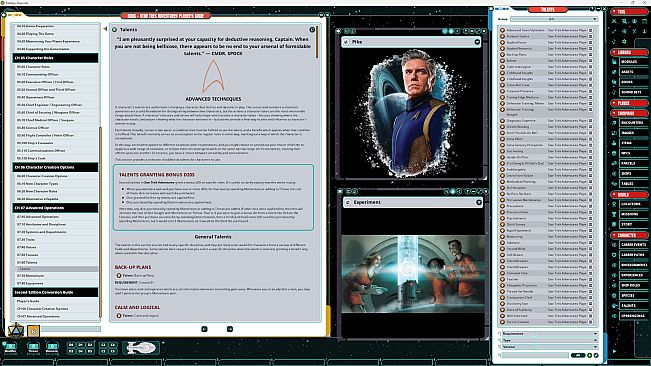Open the Group dropdown in Talents window

tap(553, 19)
